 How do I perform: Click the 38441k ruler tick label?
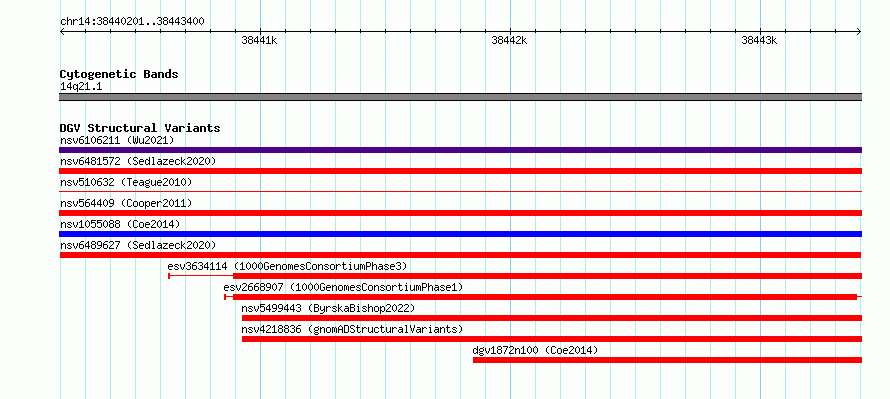259,40
